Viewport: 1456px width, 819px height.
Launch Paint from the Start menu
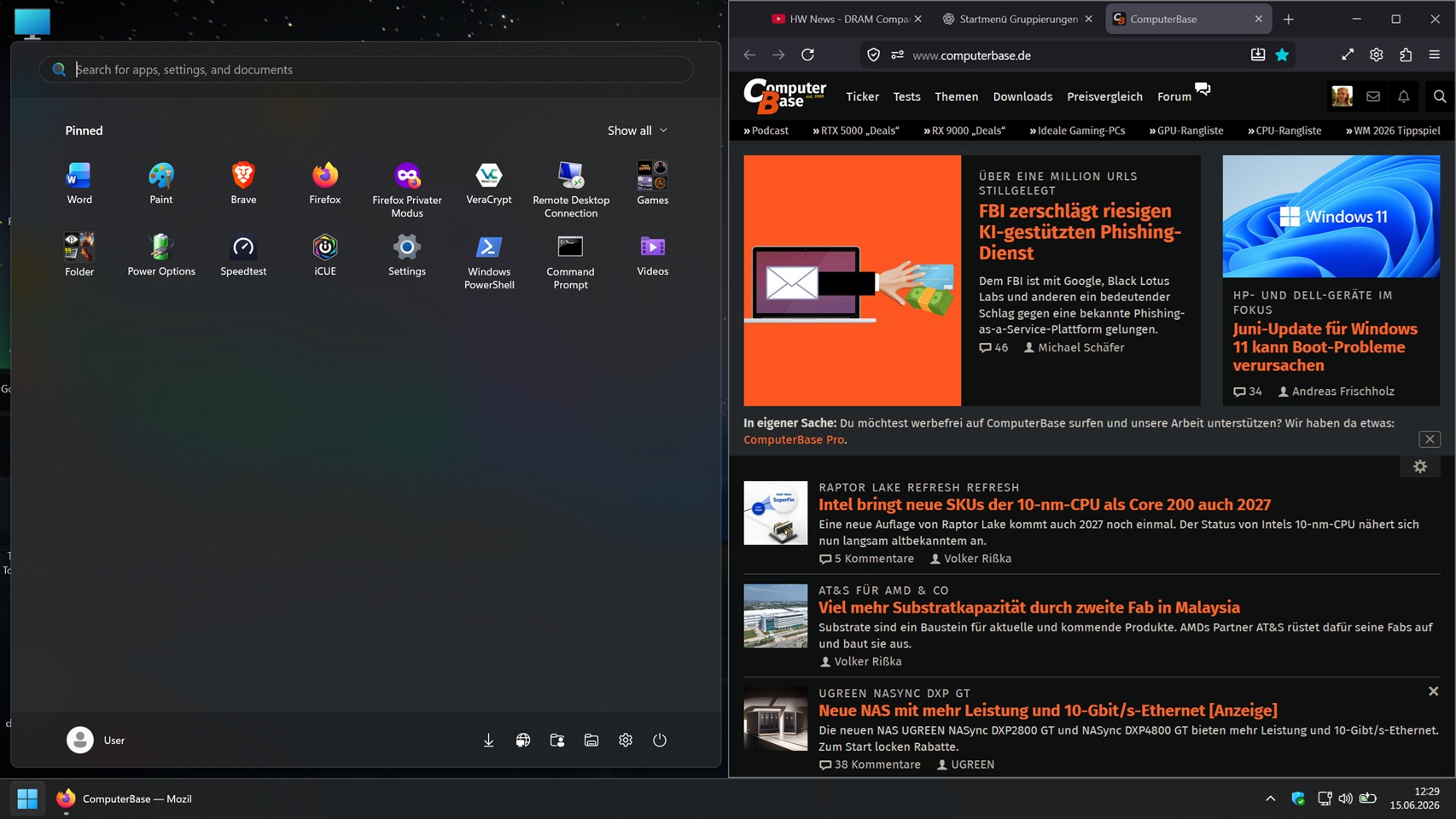(x=161, y=183)
